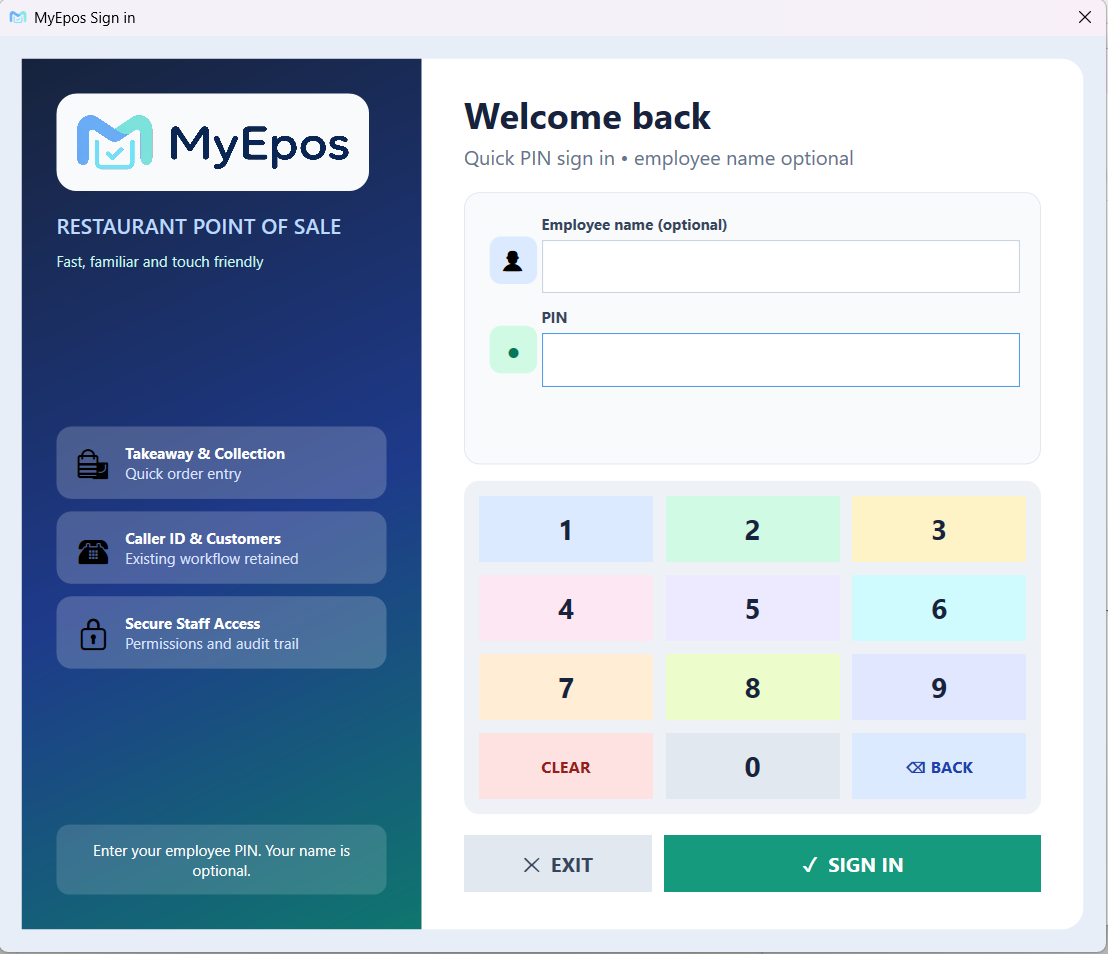Screen dimensions: 1108x954
Task: Click the "Employee name (optional)" label
Action: pos(634,225)
